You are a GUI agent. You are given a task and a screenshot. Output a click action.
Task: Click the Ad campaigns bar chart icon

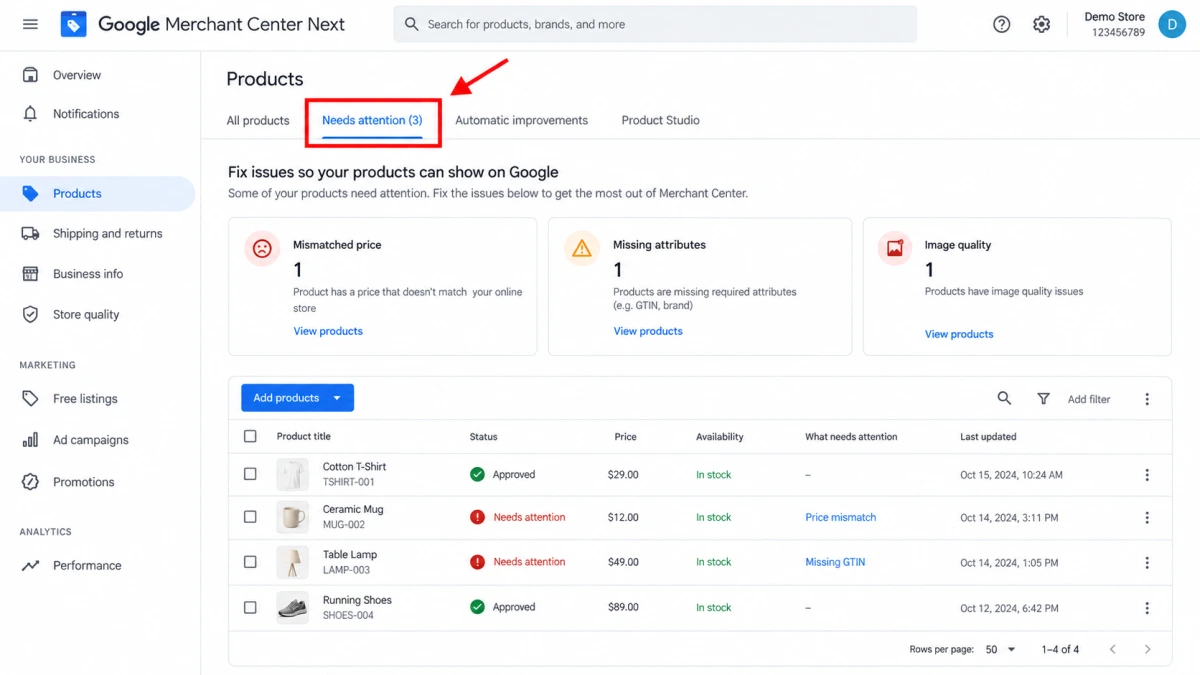[x=30, y=440]
